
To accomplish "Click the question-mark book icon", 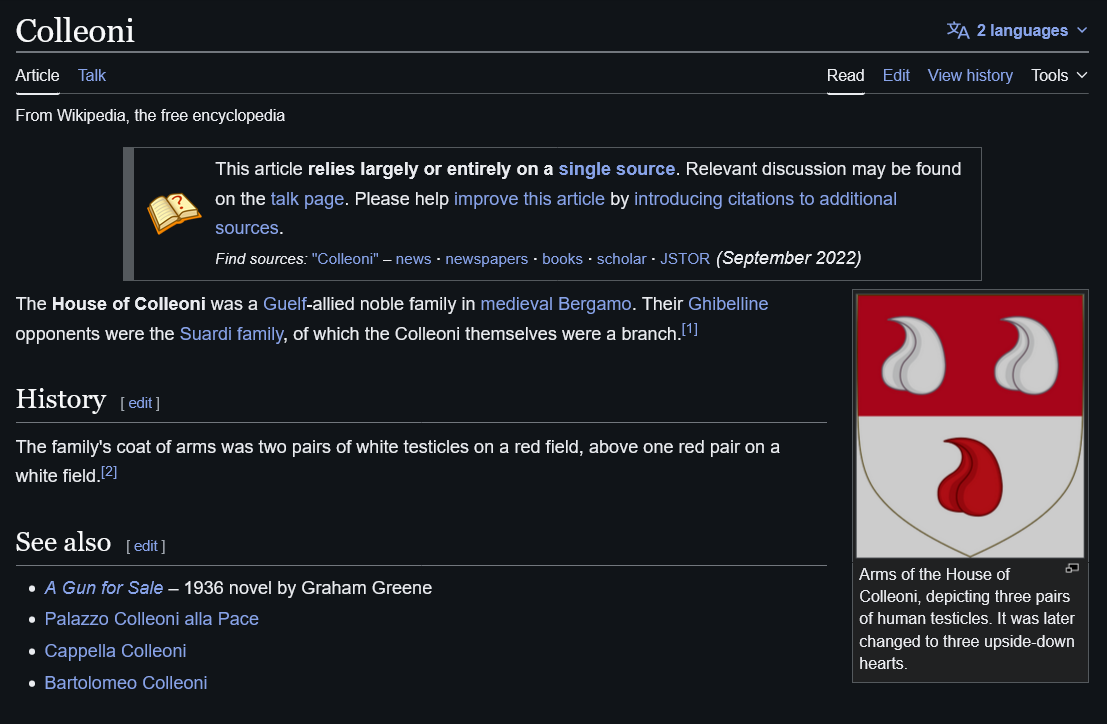I will 174,213.
